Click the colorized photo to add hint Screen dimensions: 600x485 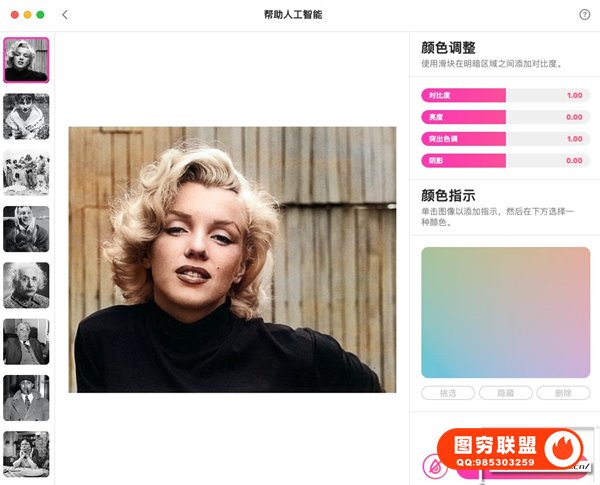click(233, 260)
